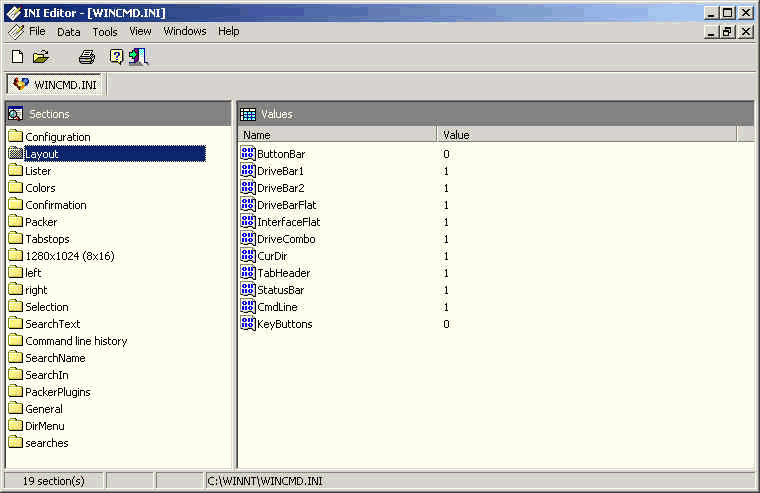The height and width of the screenshot is (493, 760).
Task: Restore the inner WINCMD.INI document window
Action: click(727, 32)
